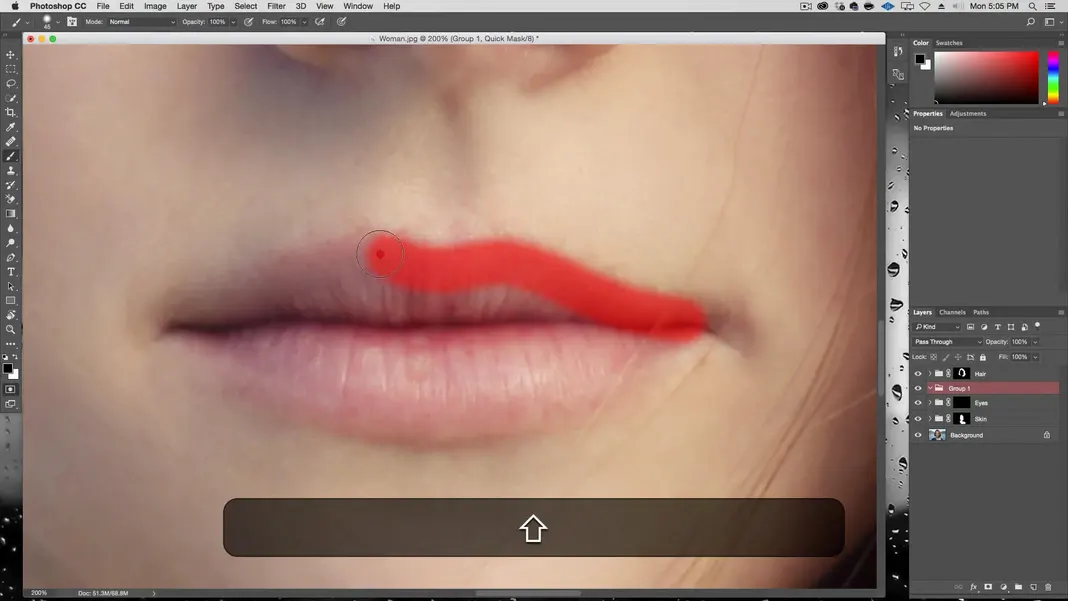Select the History Brush tool

click(10, 185)
